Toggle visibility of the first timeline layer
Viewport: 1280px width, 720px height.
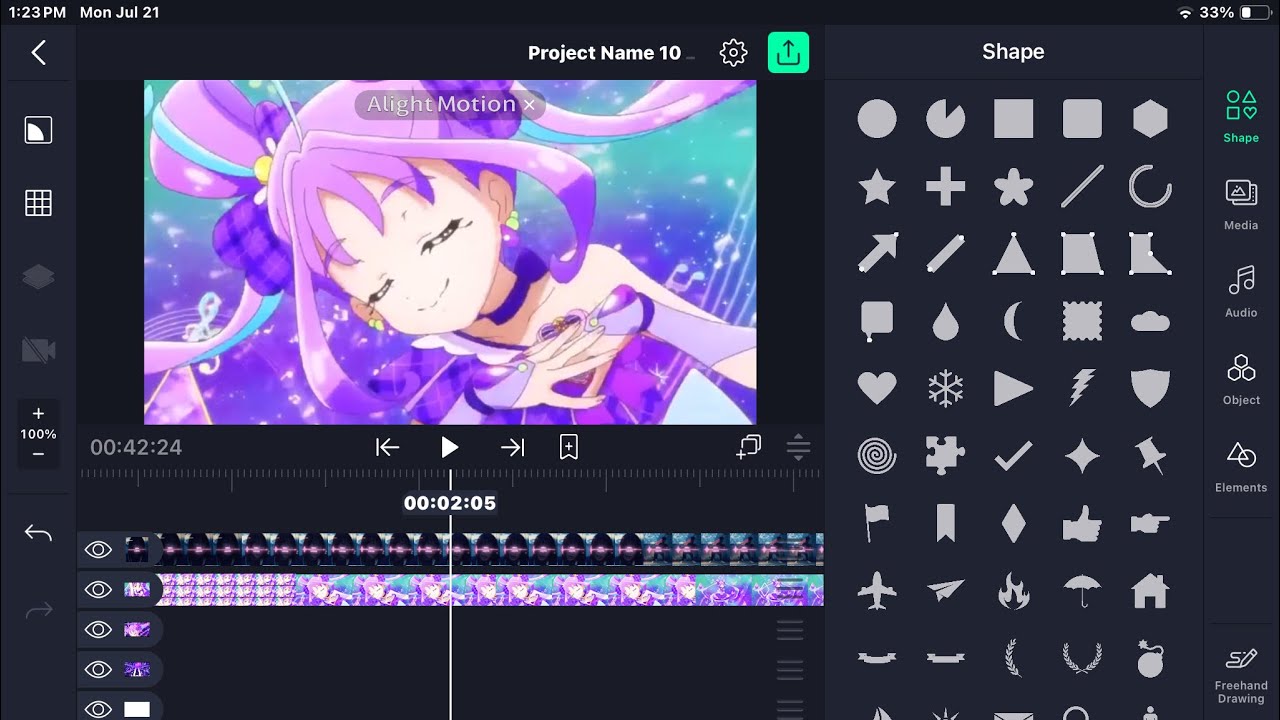pyautogui.click(x=98, y=549)
